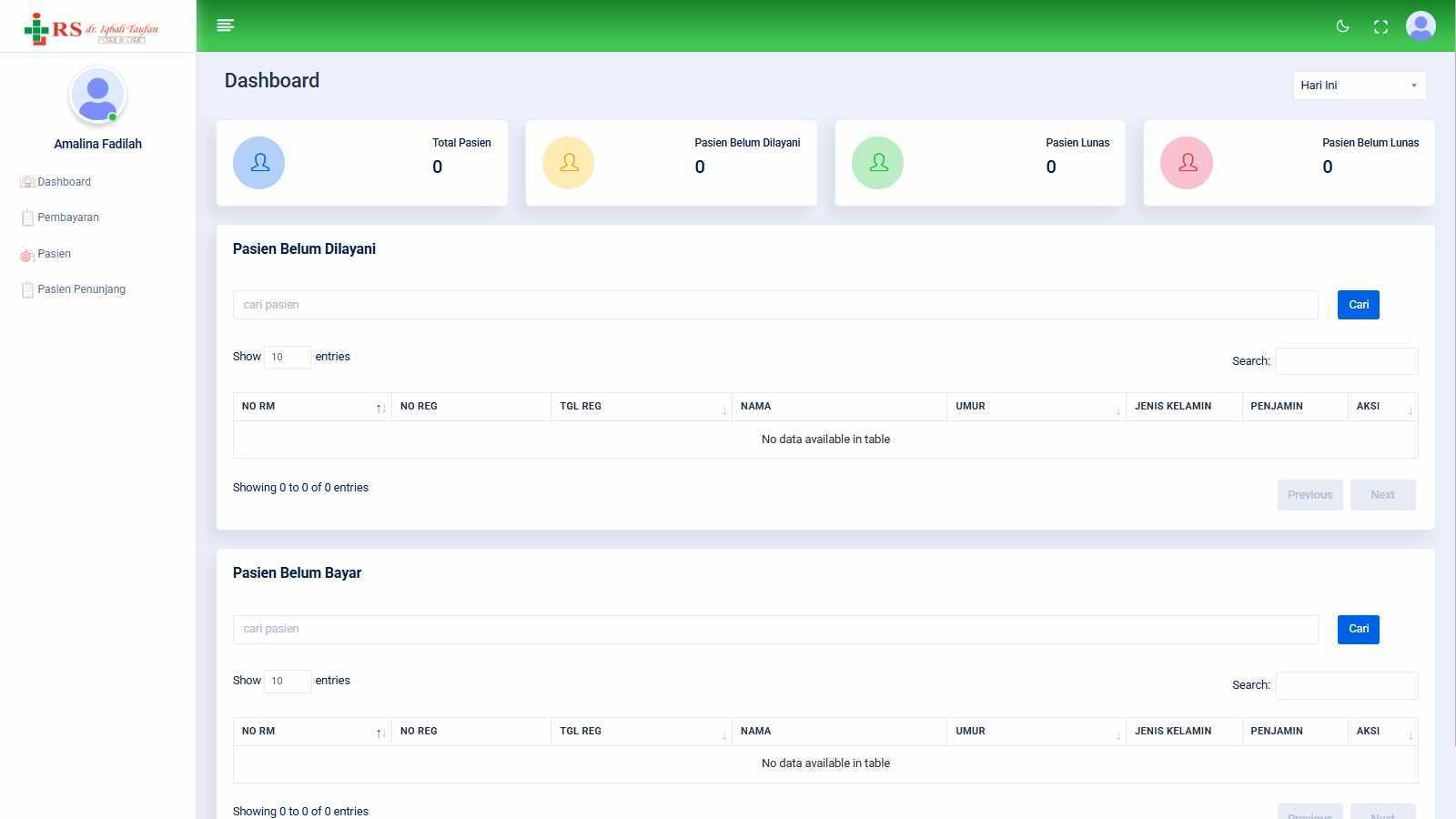The width and height of the screenshot is (1456, 819).
Task: Focus Search box in Pasien Belum Dilayani
Action: [1347, 361]
